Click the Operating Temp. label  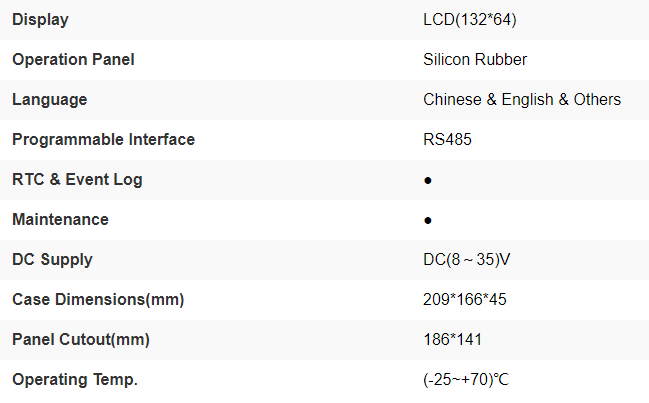click(x=75, y=380)
